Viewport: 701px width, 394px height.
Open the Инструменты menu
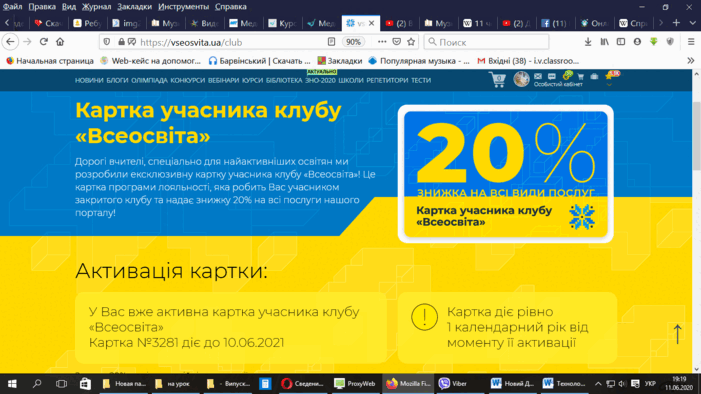(183, 7)
